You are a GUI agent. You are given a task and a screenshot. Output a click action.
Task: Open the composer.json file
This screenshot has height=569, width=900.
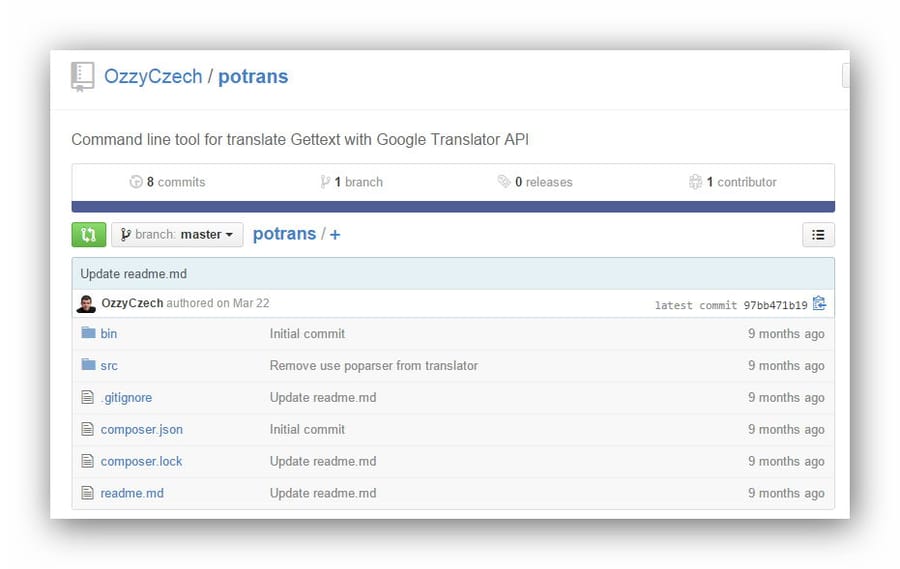coord(142,429)
